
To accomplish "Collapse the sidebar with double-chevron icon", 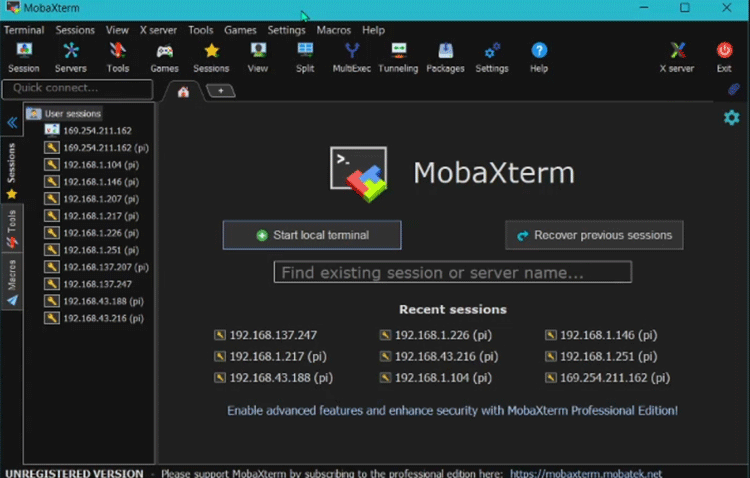I will click(x=12, y=123).
